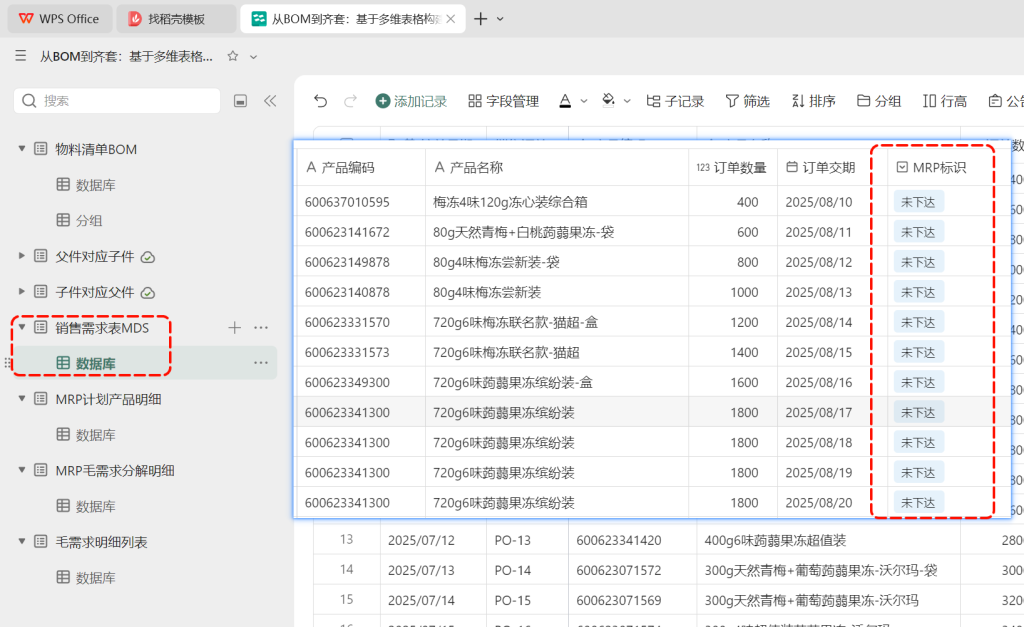Switch to the 找稻壳模板 tab
This screenshot has width=1024, height=627.
(176, 19)
